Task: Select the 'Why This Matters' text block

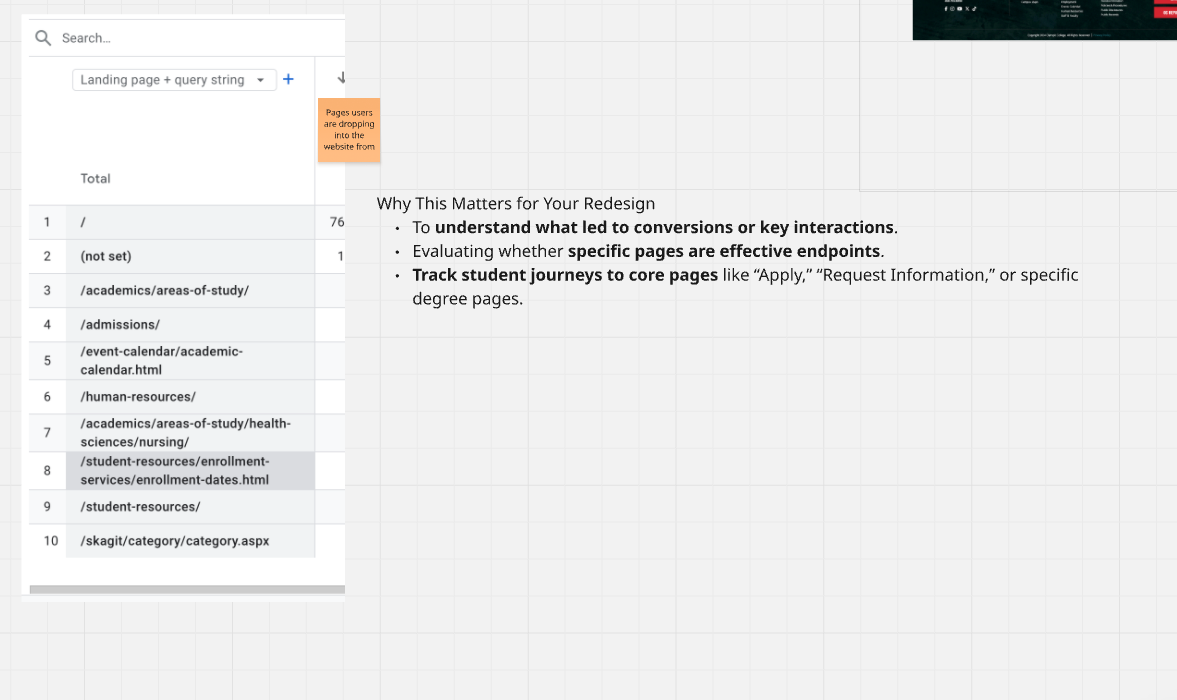Action: 727,251
